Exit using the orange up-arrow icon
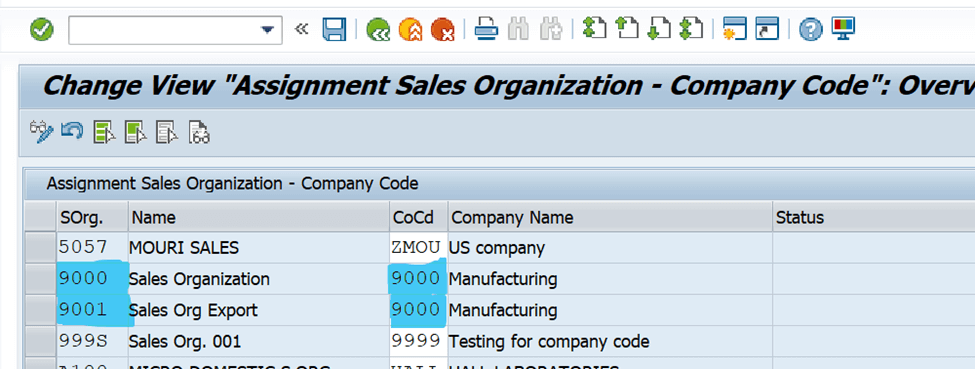 click(x=410, y=29)
